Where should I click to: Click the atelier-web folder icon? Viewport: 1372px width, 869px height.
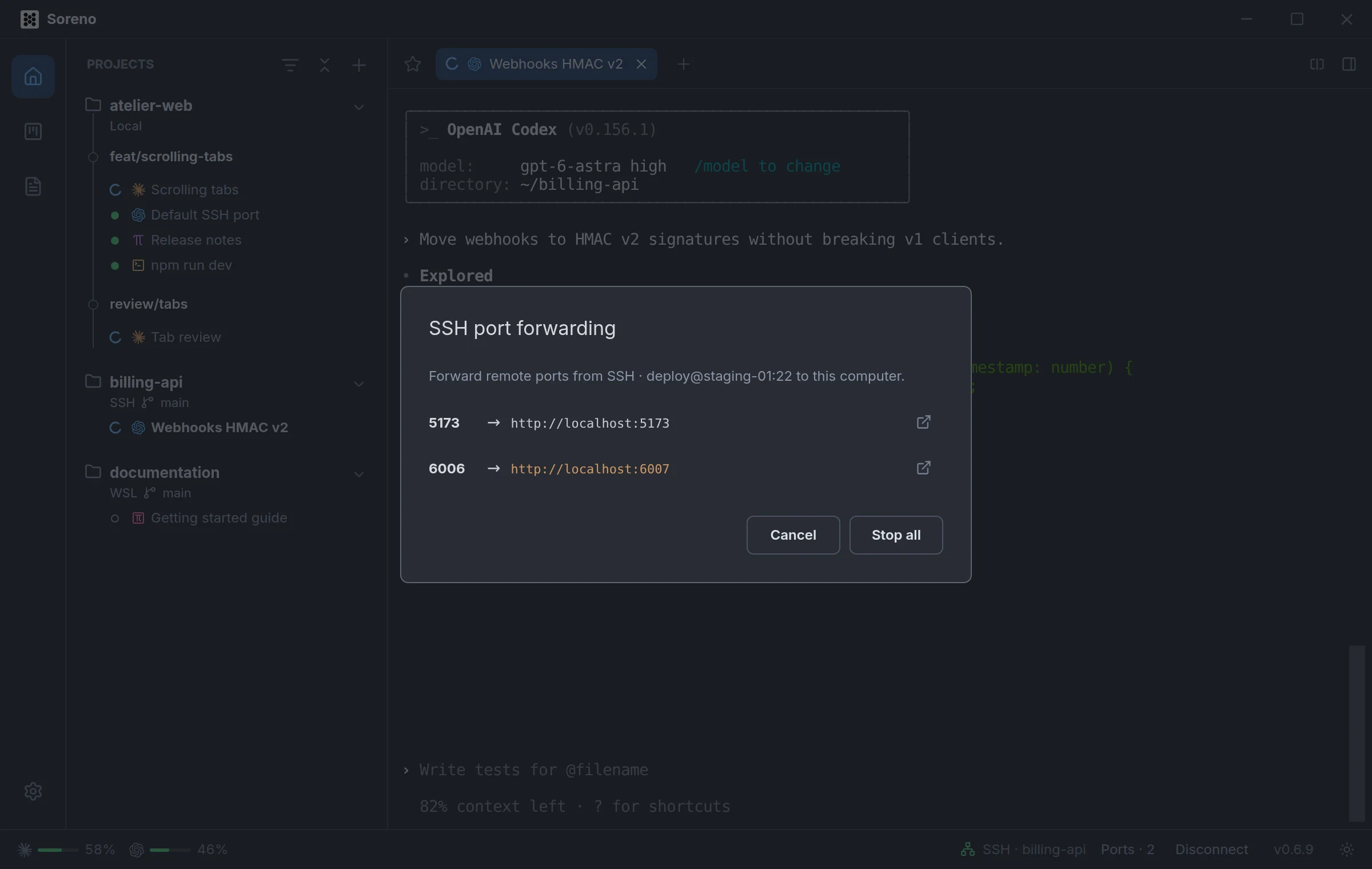click(x=93, y=105)
